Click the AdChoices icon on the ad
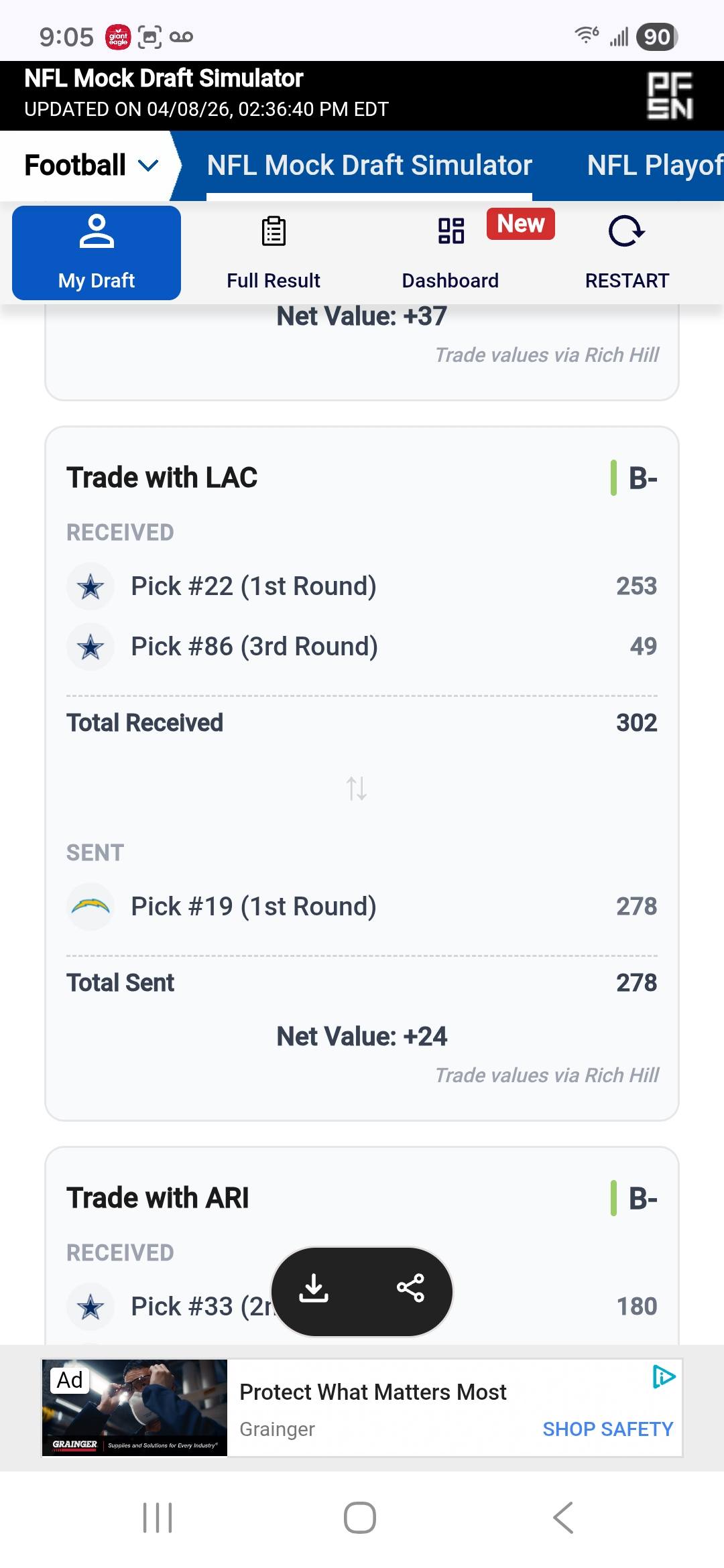 [x=664, y=1377]
